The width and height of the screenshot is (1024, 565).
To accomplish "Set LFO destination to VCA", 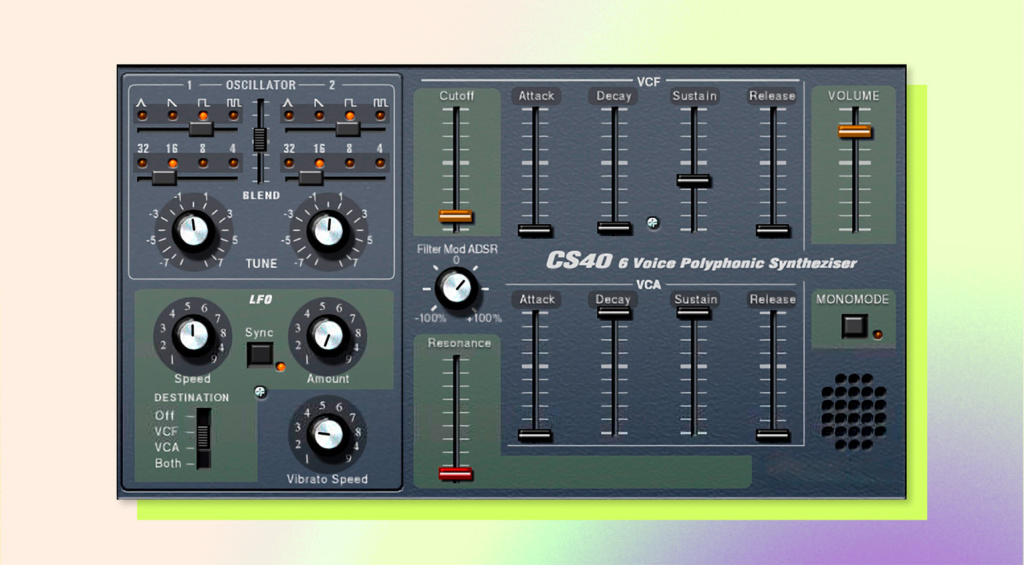I will click(167, 447).
